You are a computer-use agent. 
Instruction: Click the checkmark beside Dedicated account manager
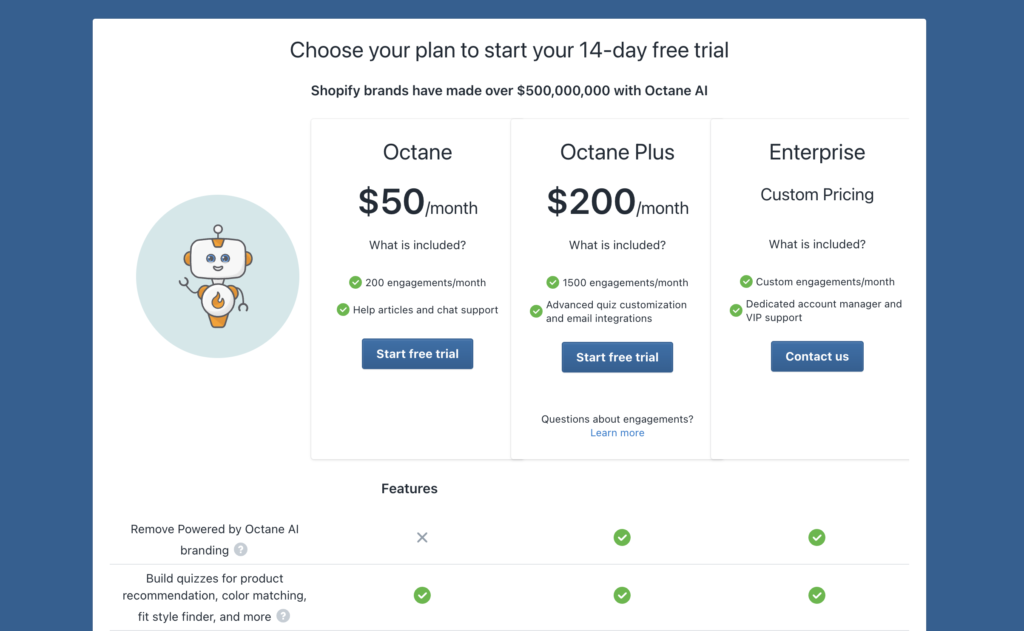(736, 310)
